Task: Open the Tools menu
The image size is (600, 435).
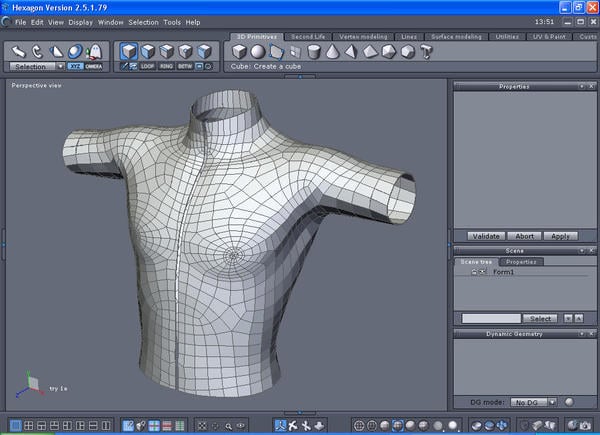Action: coord(172,21)
